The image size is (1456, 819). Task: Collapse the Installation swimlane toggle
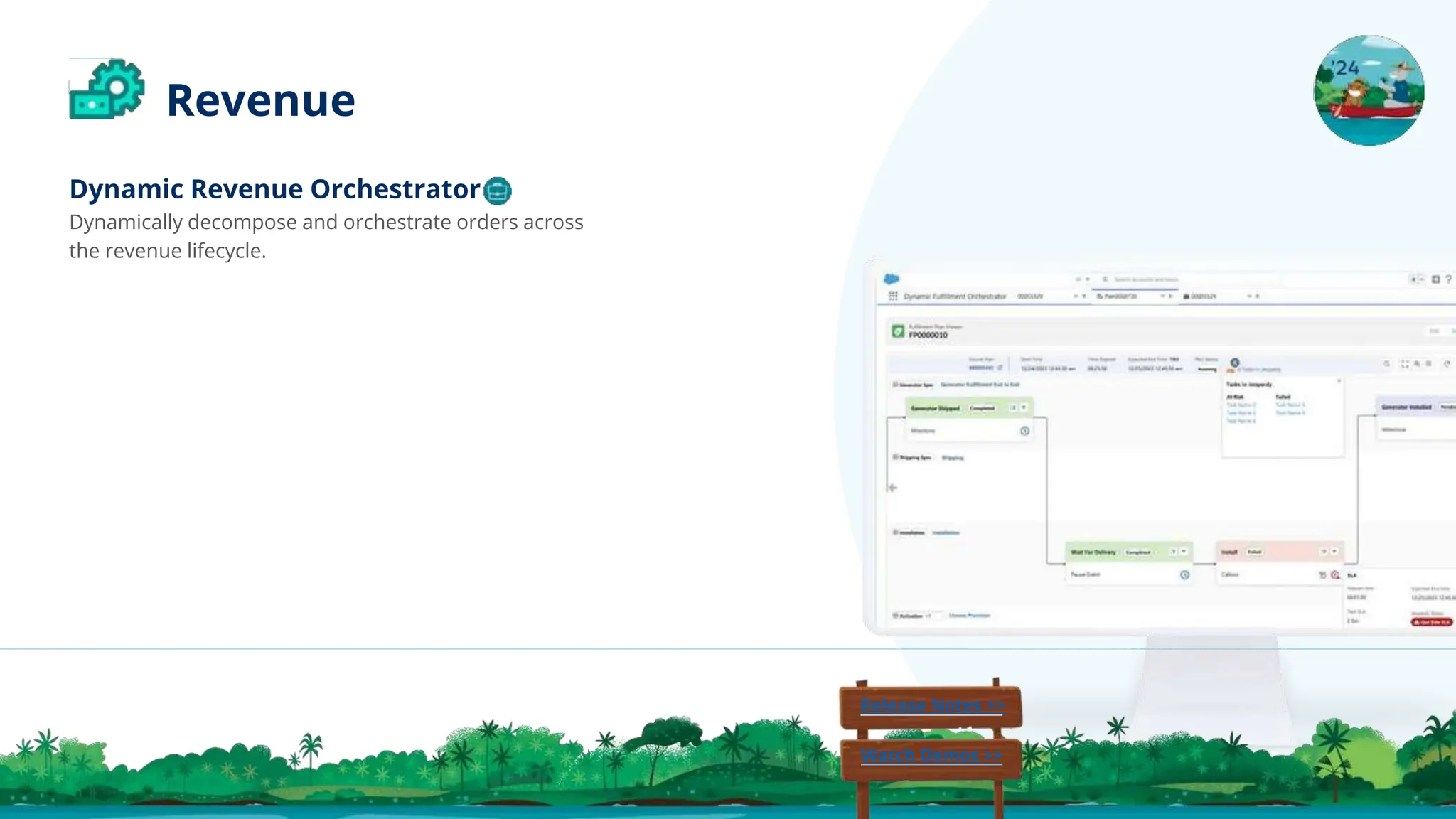[895, 532]
